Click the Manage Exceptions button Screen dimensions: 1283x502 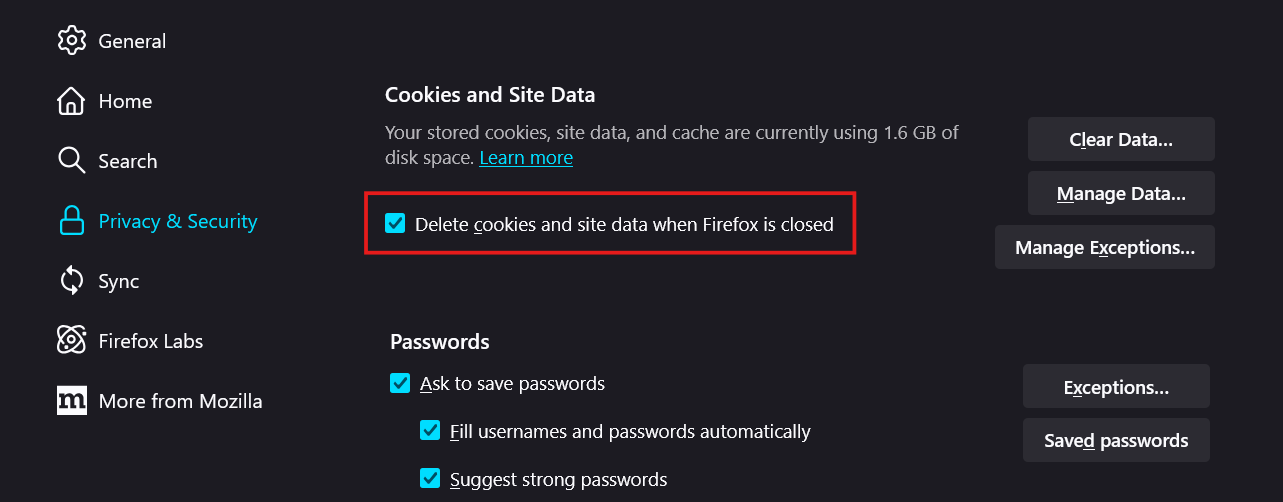click(1105, 247)
